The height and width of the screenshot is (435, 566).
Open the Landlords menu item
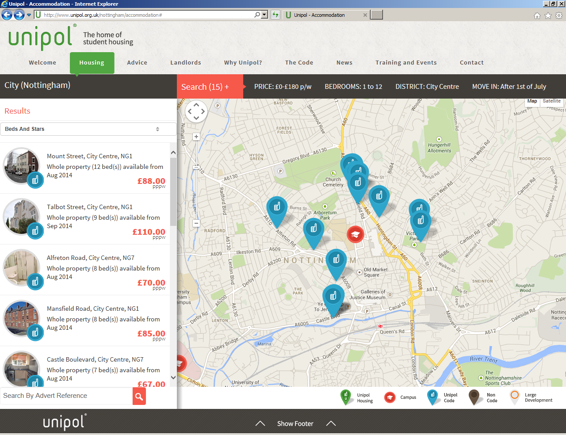[186, 62]
